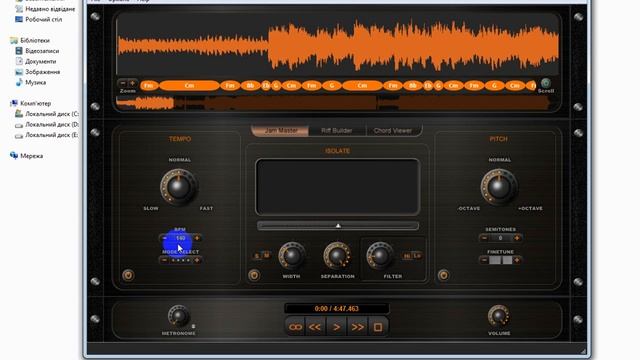Increase Finetune with plus button
The width and height of the screenshot is (640, 360).
point(517,260)
